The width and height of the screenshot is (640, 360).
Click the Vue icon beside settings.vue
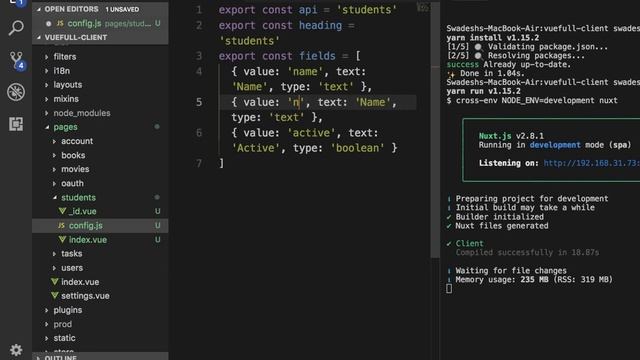pos(55,296)
